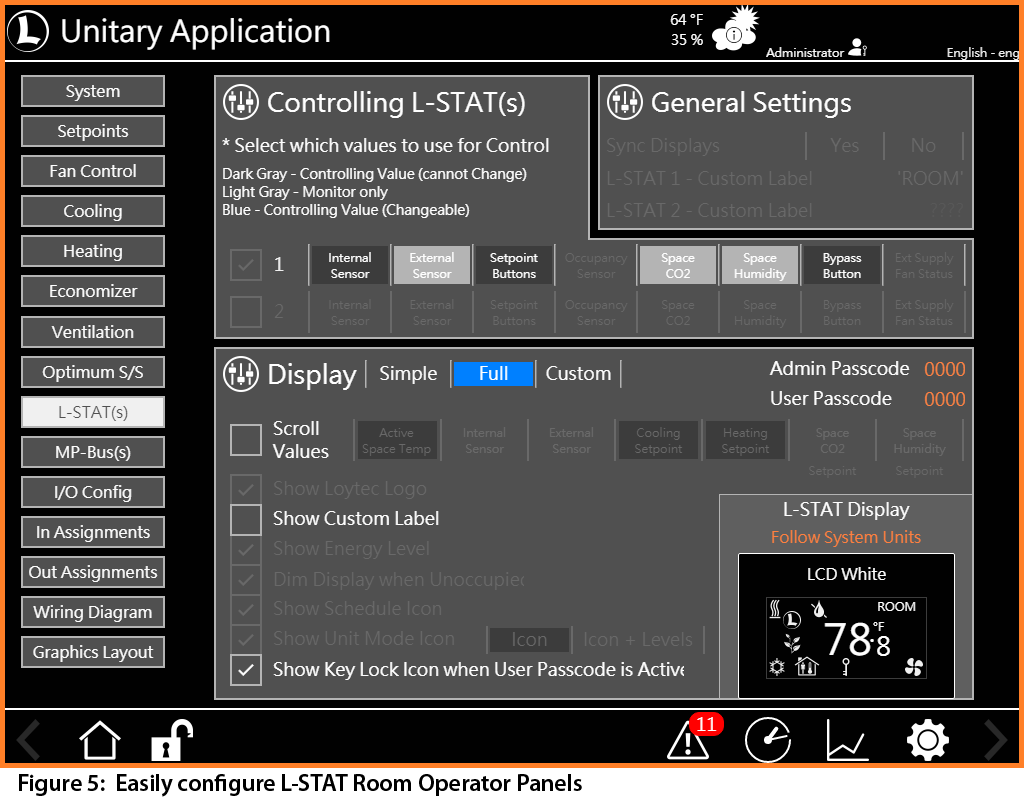1024x800 pixels.
Task: Click key lock icon in LCD preview
Action: coord(846,667)
